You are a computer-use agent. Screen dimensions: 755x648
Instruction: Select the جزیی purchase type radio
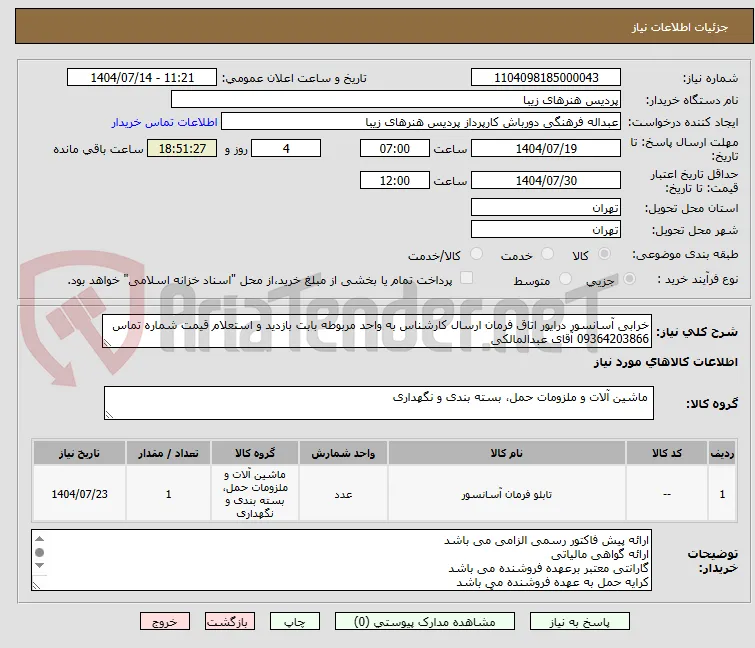click(x=629, y=279)
